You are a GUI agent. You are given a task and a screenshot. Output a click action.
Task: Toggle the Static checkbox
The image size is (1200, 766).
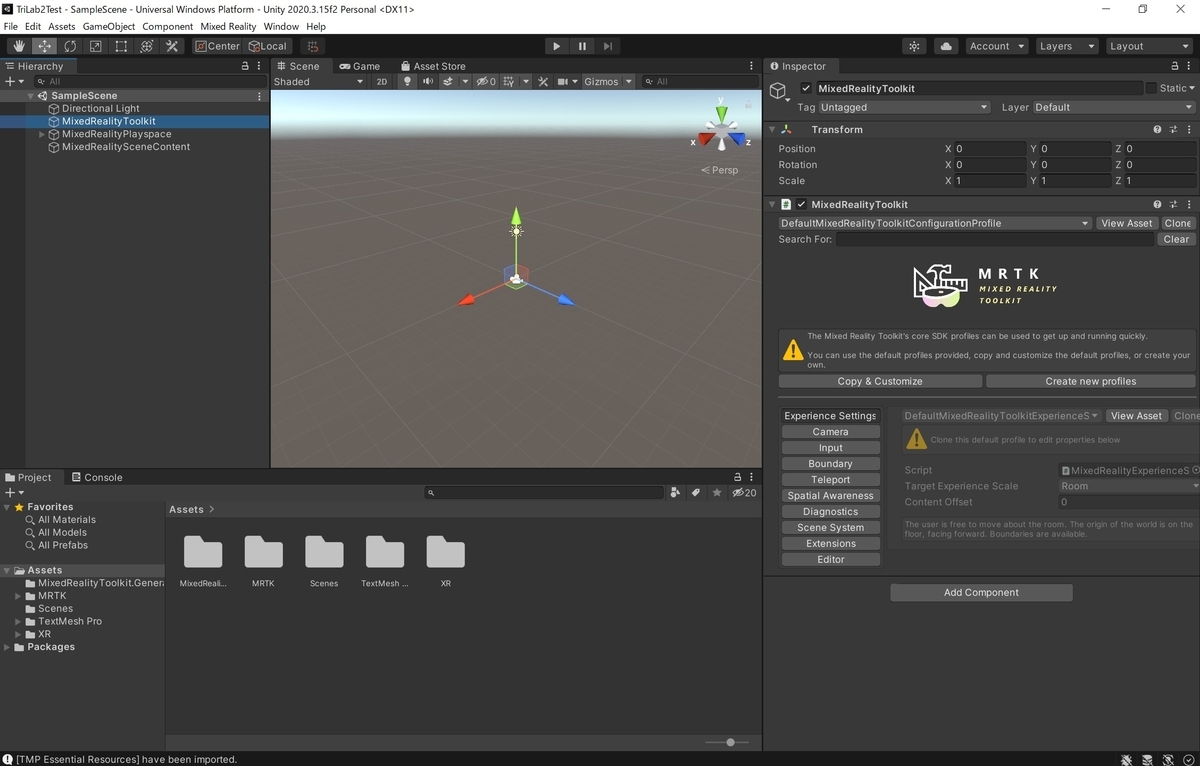point(1151,88)
